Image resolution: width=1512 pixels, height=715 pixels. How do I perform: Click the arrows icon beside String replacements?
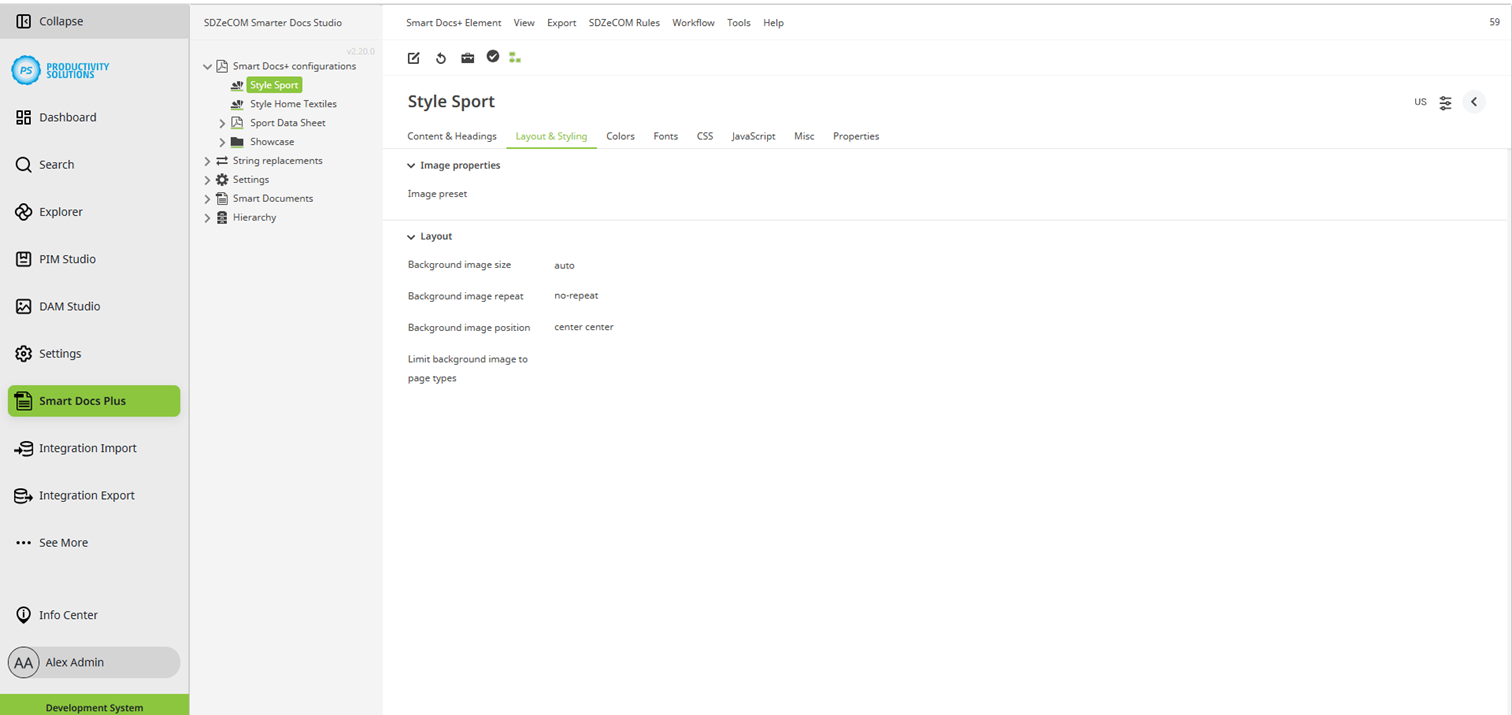222,161
